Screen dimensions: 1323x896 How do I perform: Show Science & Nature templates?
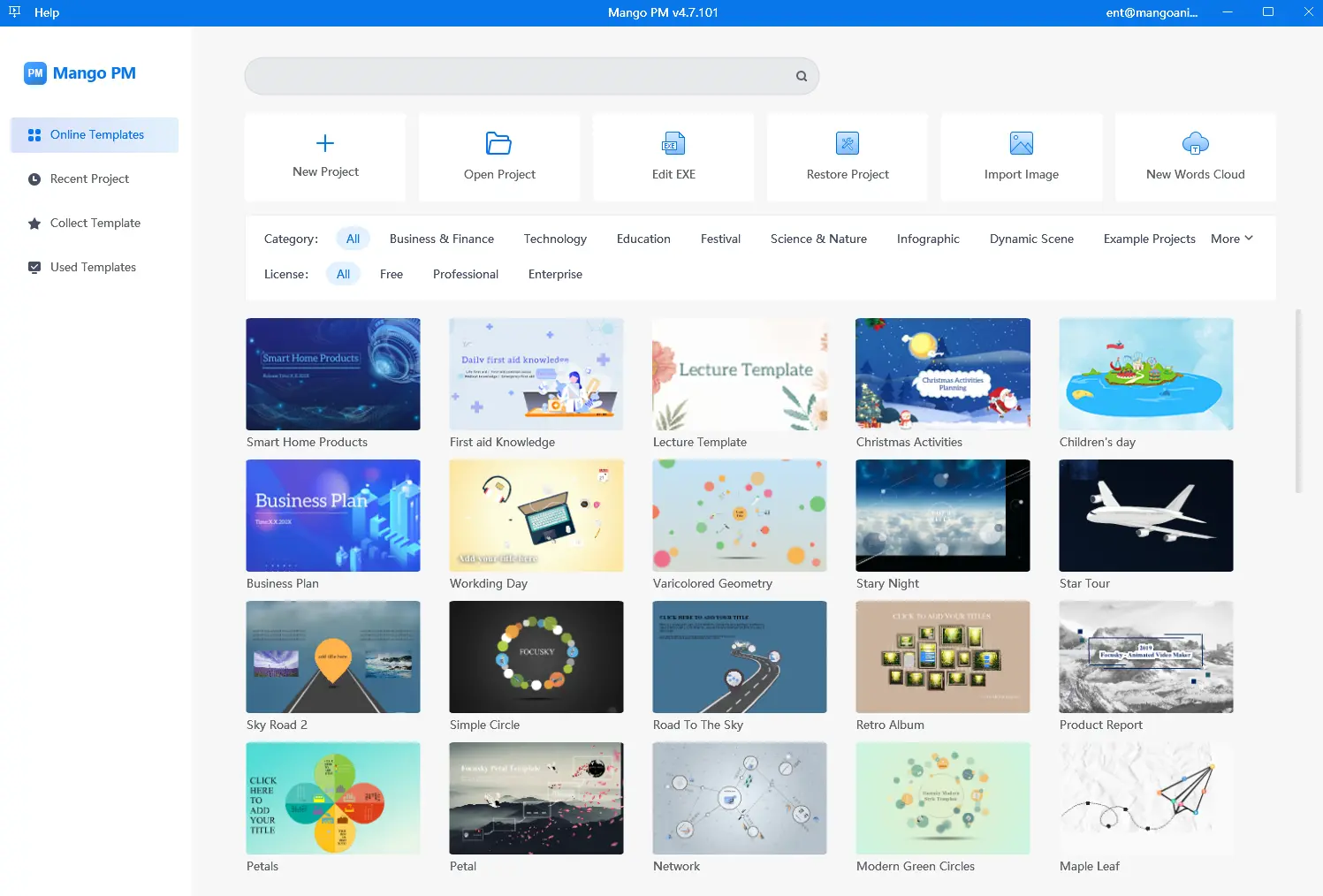pos(817,239)
